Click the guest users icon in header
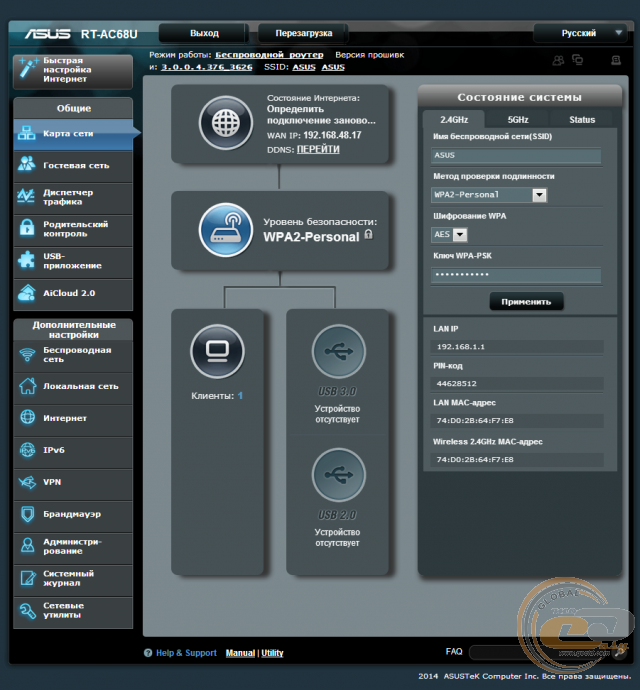The width and height of the screenshot is (640, 690). (558, 60)
